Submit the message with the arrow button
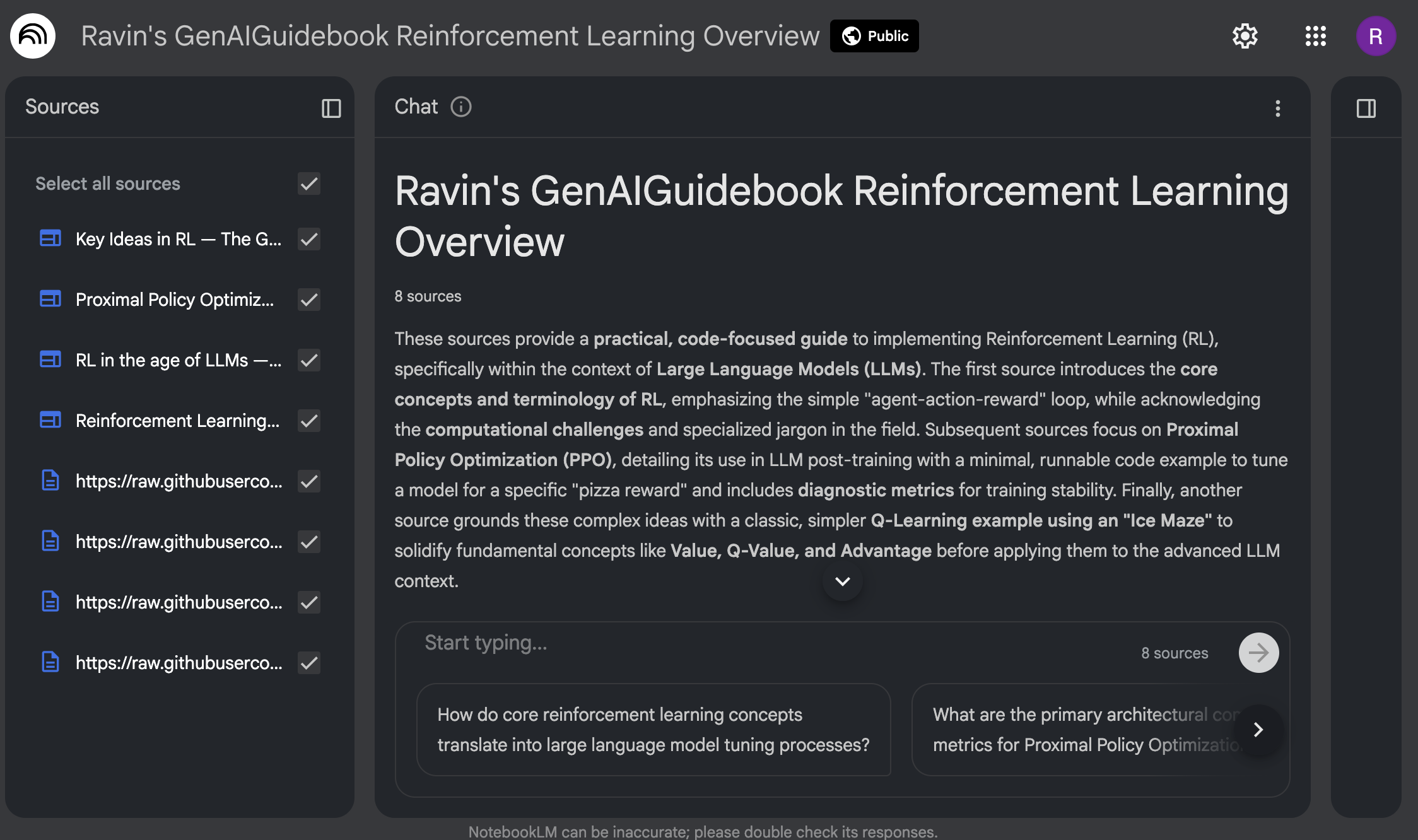Screen dimensions: 1418x840 (1258, 653)
